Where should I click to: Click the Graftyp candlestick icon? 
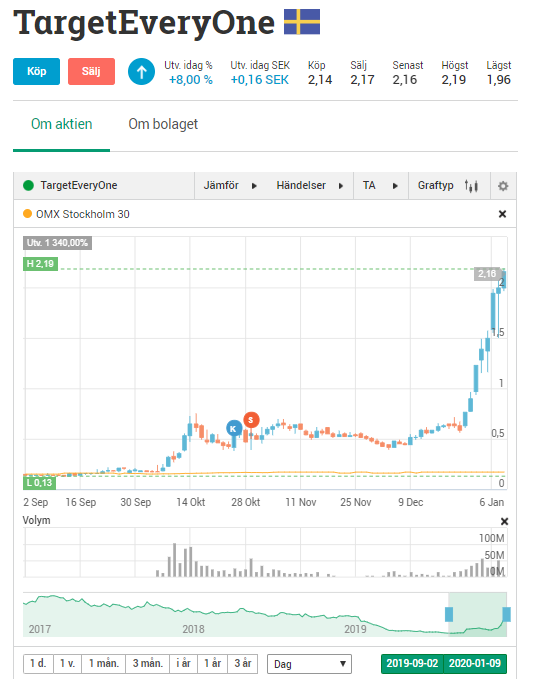tap(471, 186)
